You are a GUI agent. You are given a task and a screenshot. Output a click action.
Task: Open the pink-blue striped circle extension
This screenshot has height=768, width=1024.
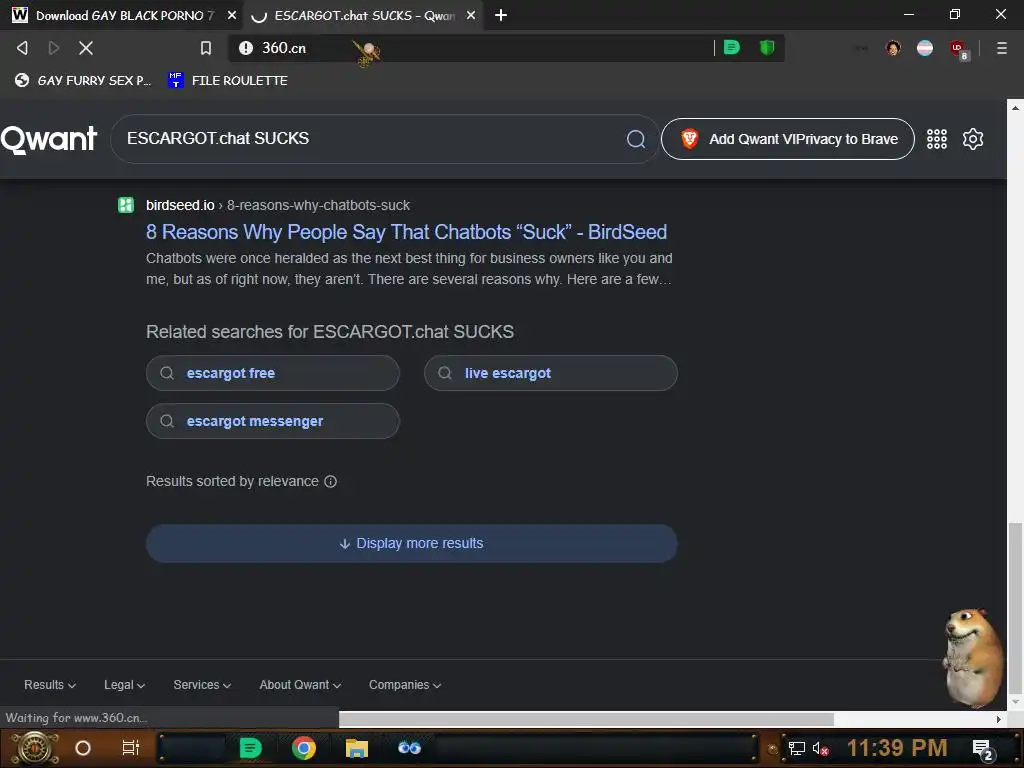[925, 48]
